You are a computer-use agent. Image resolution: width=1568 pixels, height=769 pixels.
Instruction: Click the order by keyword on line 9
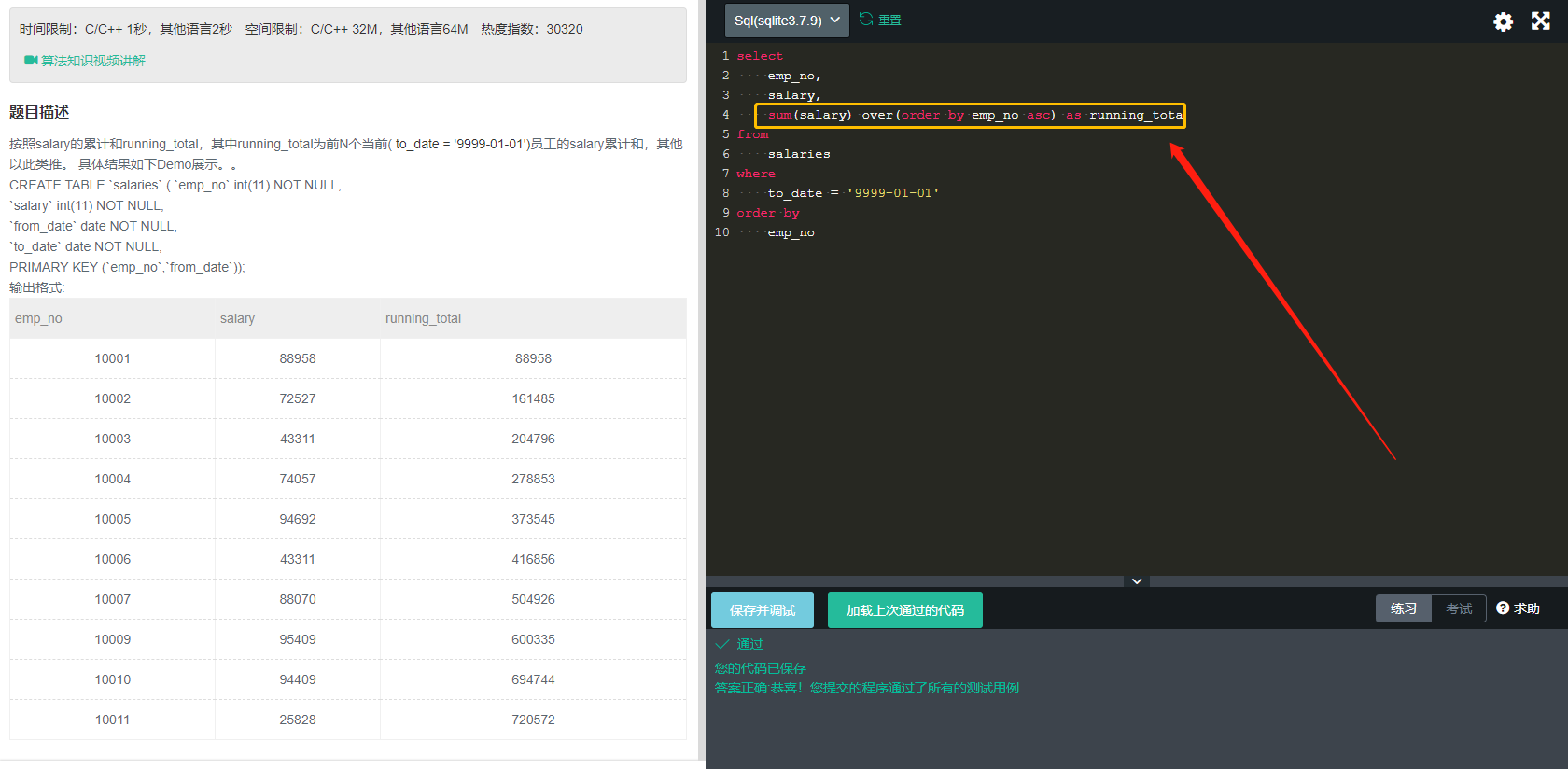pyautogui.click(x=768, y=213)
